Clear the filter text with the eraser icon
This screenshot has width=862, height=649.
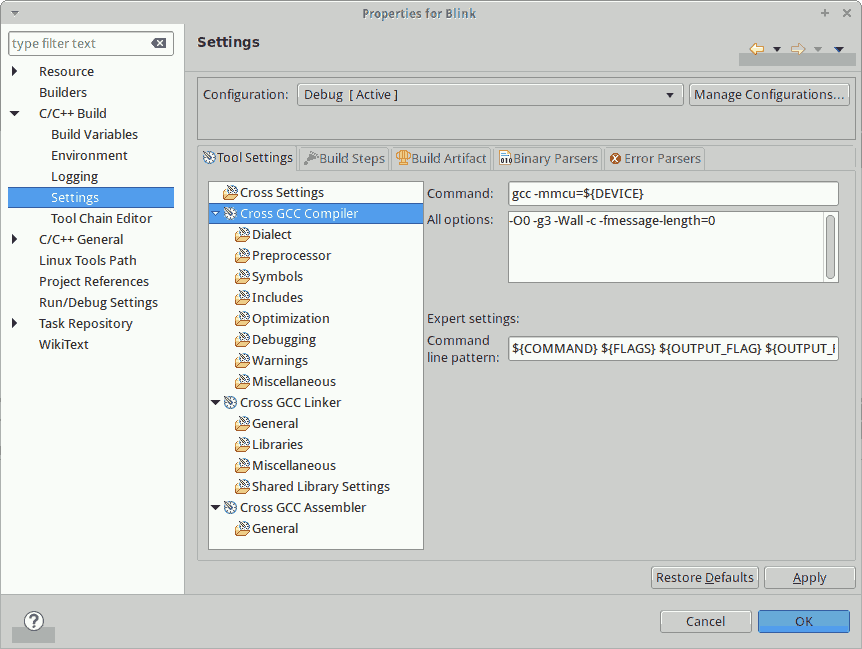tap(159, 44)
